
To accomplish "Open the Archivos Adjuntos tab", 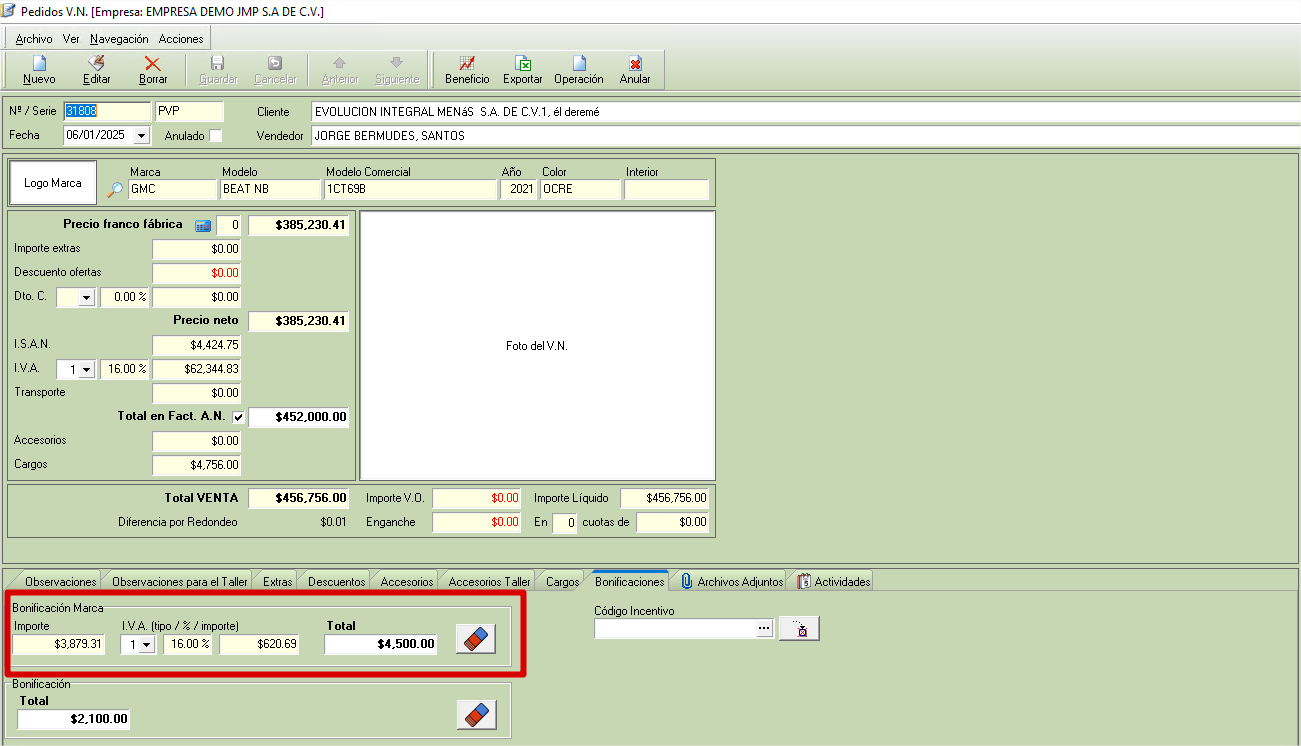I will [732, 581].
